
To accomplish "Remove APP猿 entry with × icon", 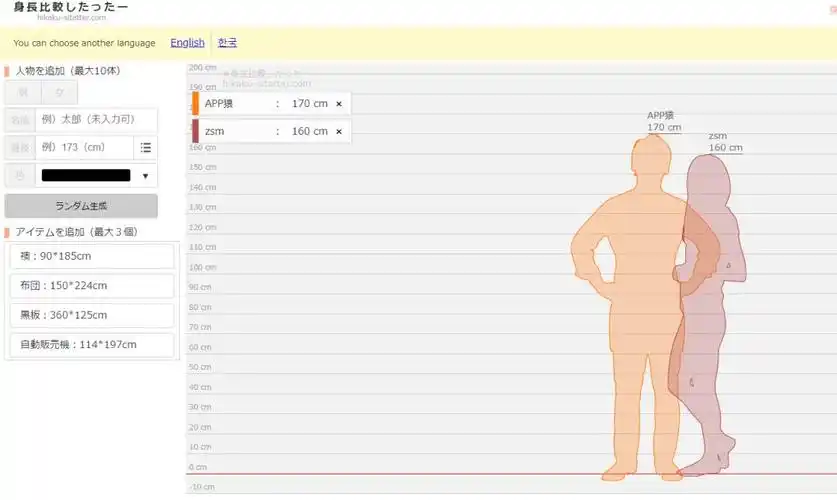I will pos(338,103).
